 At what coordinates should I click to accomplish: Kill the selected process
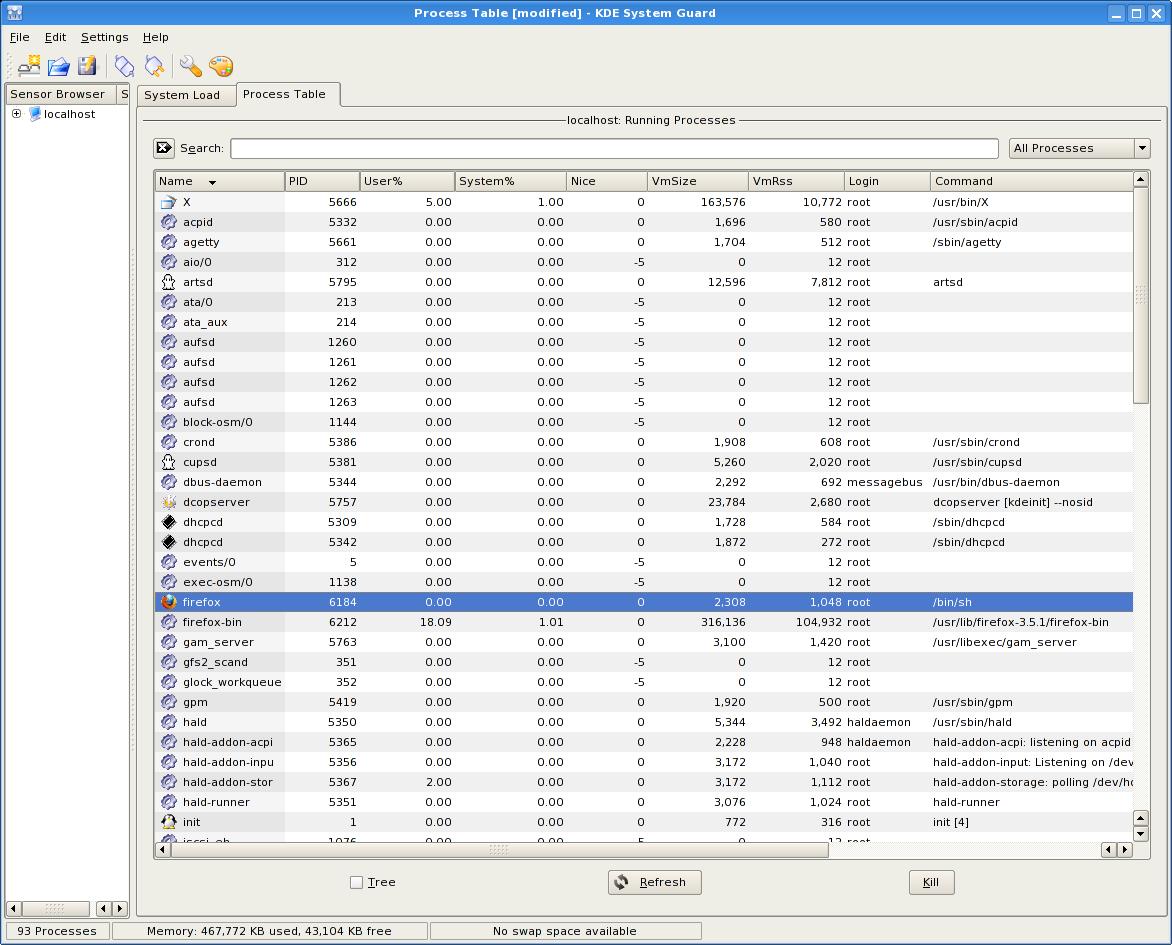point(931,882)
